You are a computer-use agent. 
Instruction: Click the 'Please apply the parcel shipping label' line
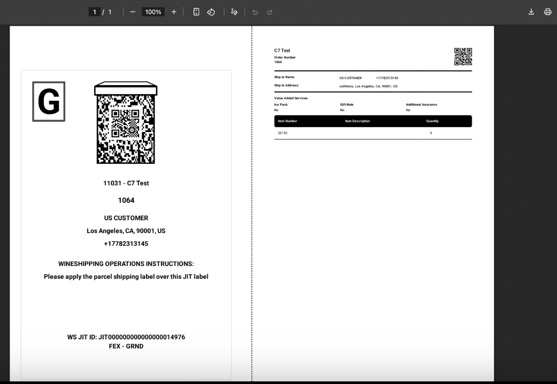pyautogui.click(x=126, y=276)
